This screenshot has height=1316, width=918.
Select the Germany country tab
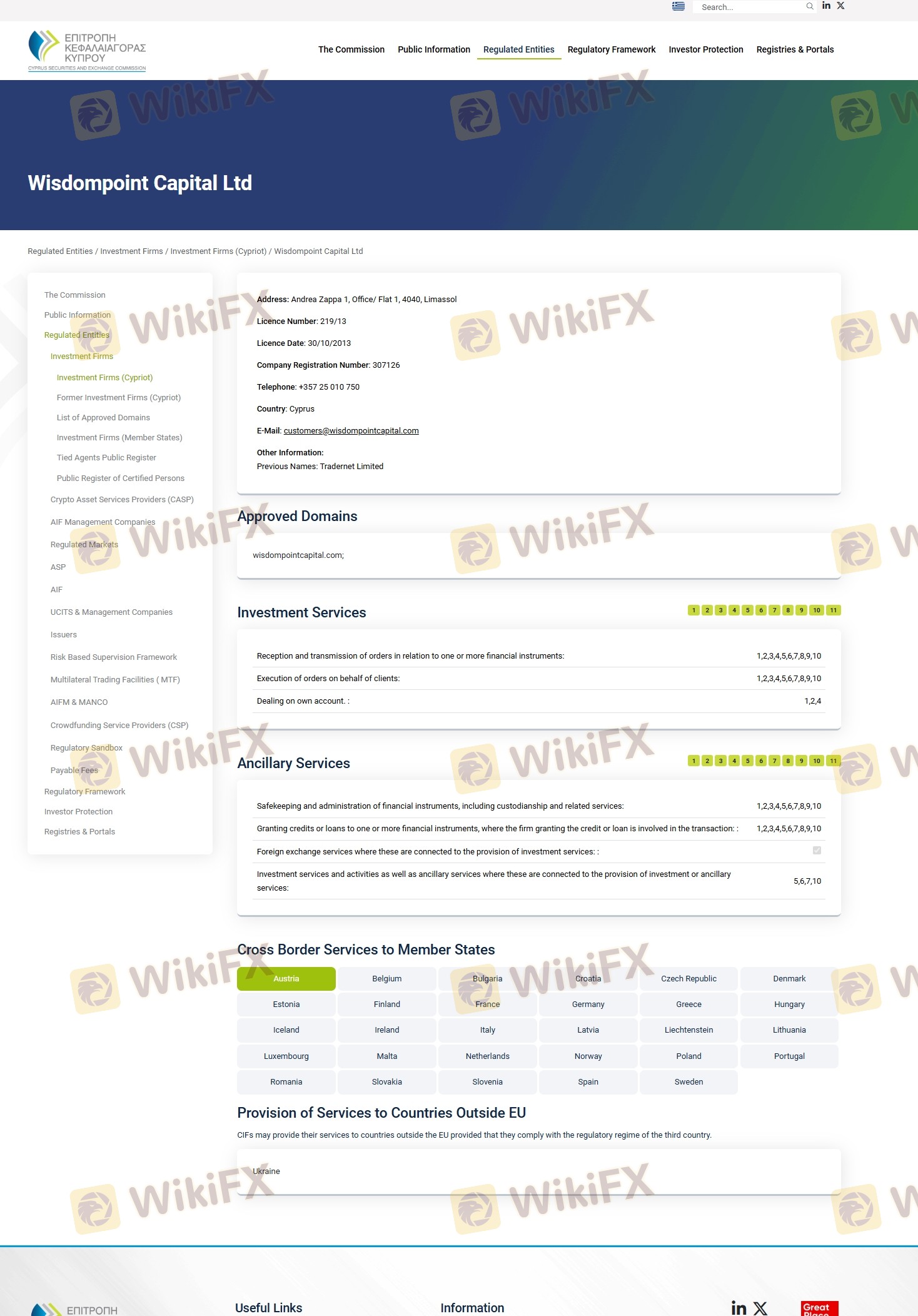click(588, 1005)
